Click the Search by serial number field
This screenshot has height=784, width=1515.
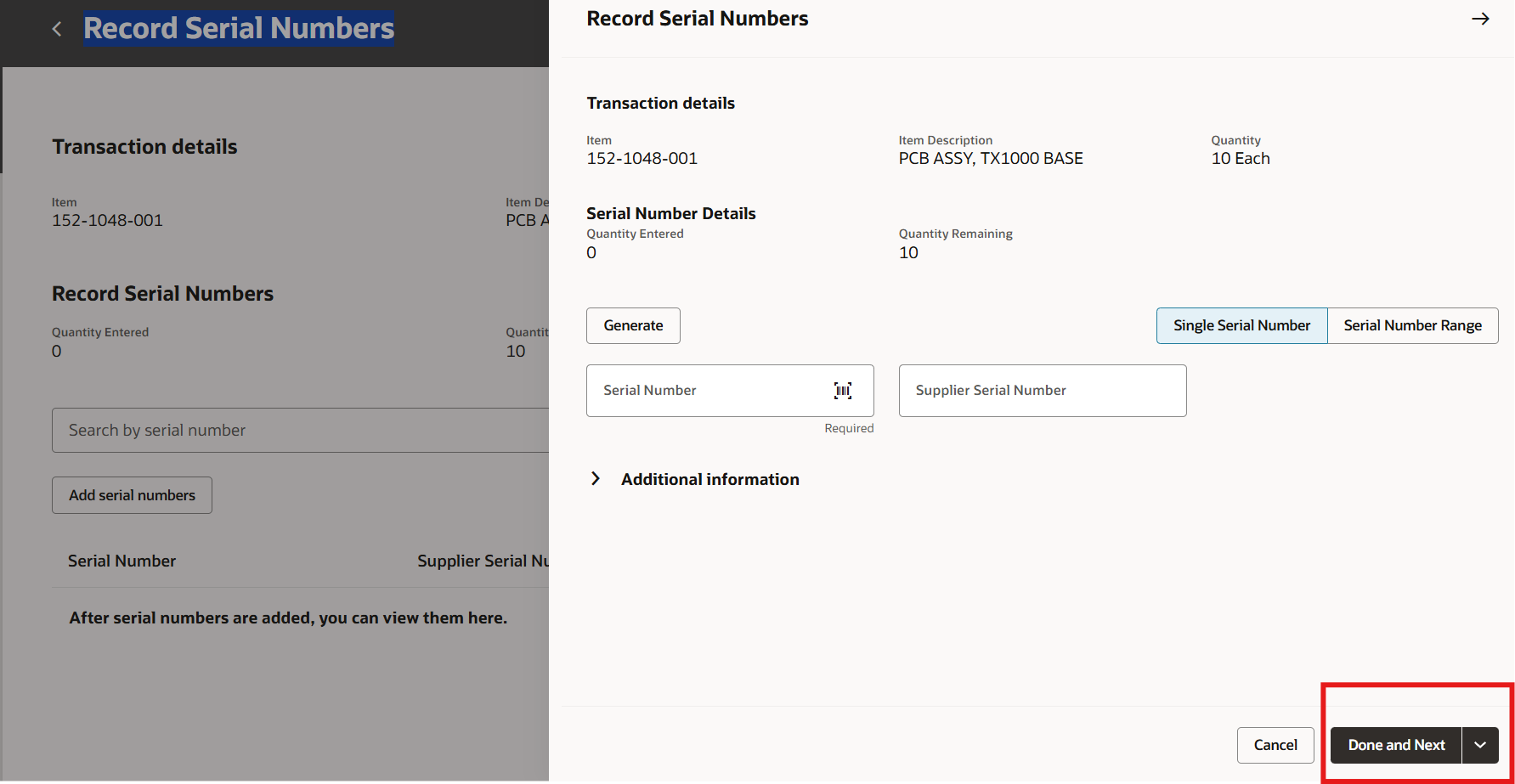(300, 430)
